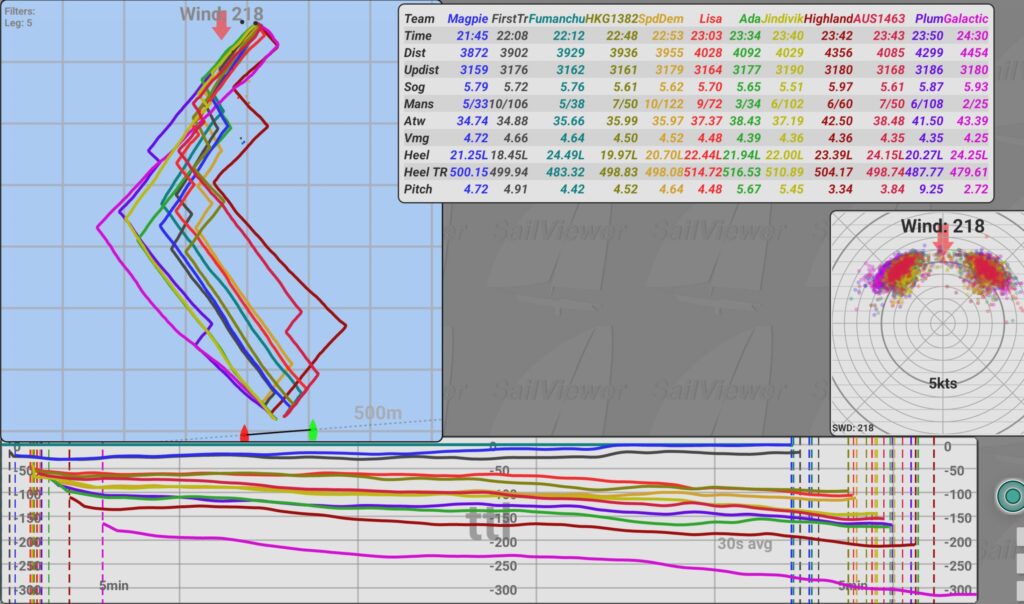
Task: Click the 30s avg graph label
Action: coord(744,543)
